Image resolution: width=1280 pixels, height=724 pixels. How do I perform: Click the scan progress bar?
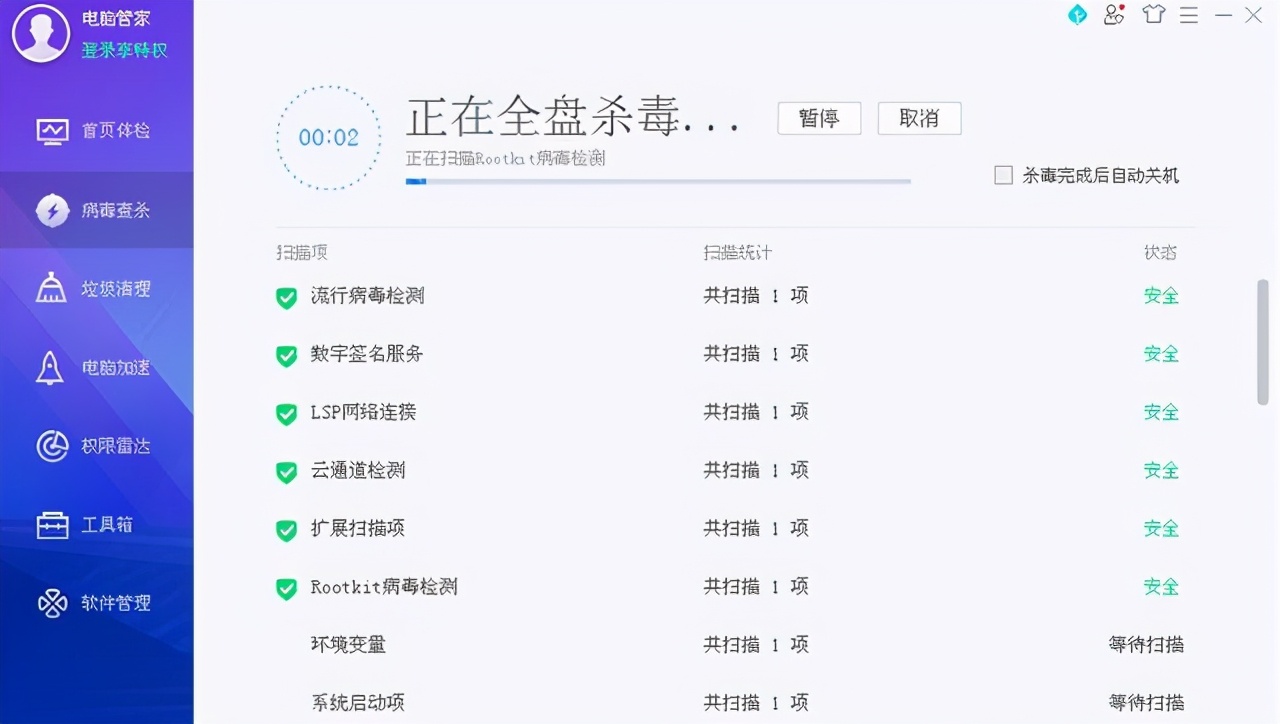658,182
